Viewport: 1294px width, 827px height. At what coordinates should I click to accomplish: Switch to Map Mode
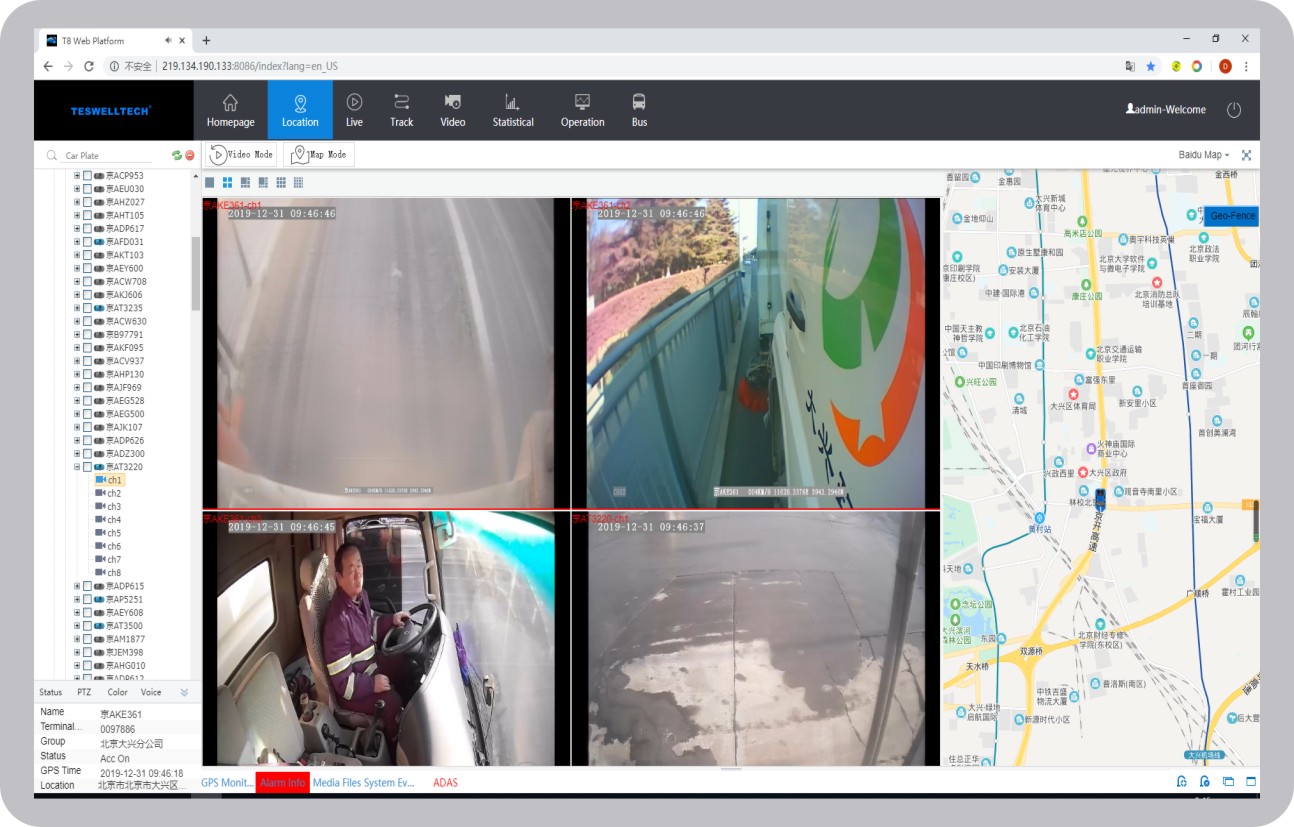tap(319, 155)
